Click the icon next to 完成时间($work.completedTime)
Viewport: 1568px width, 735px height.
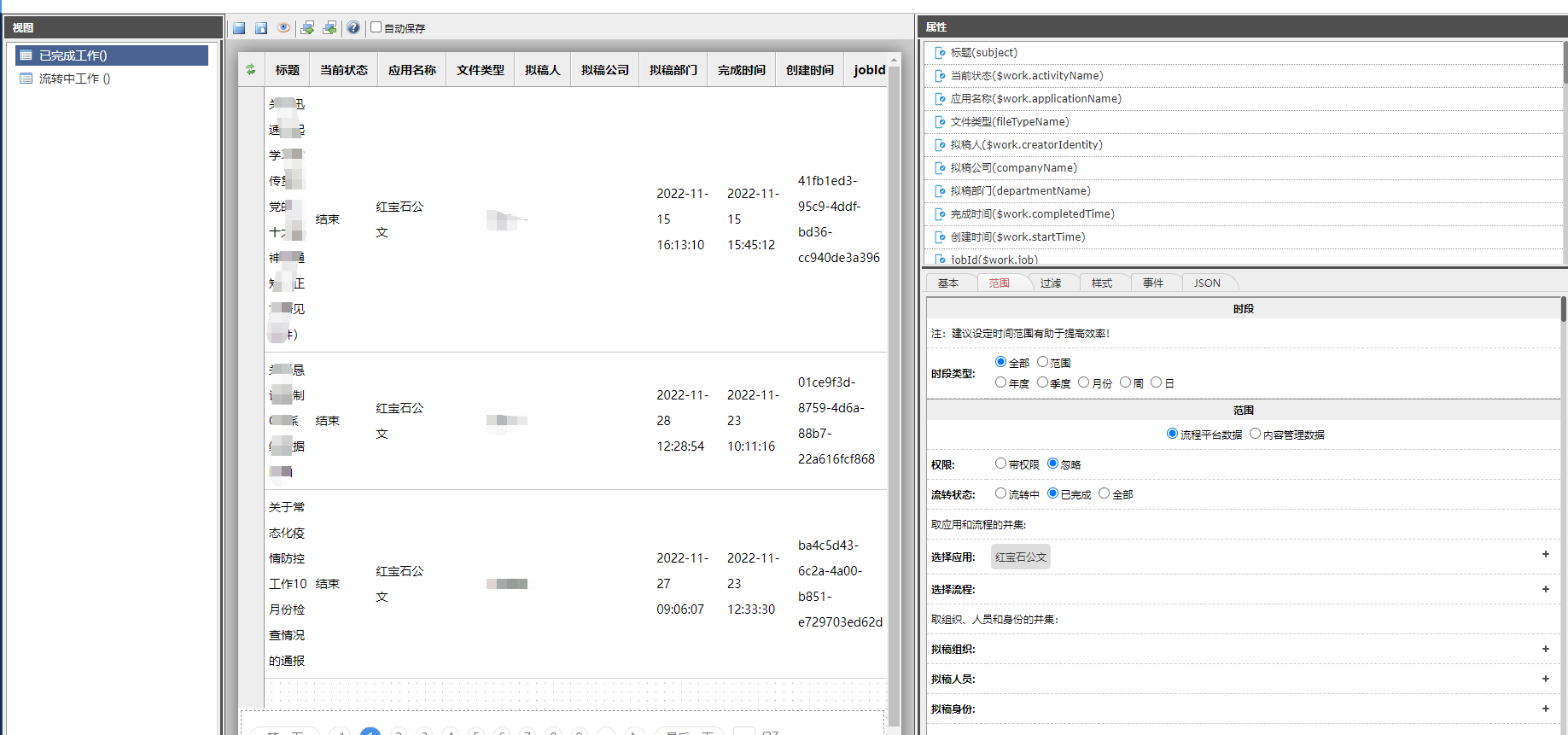point(940,214)
